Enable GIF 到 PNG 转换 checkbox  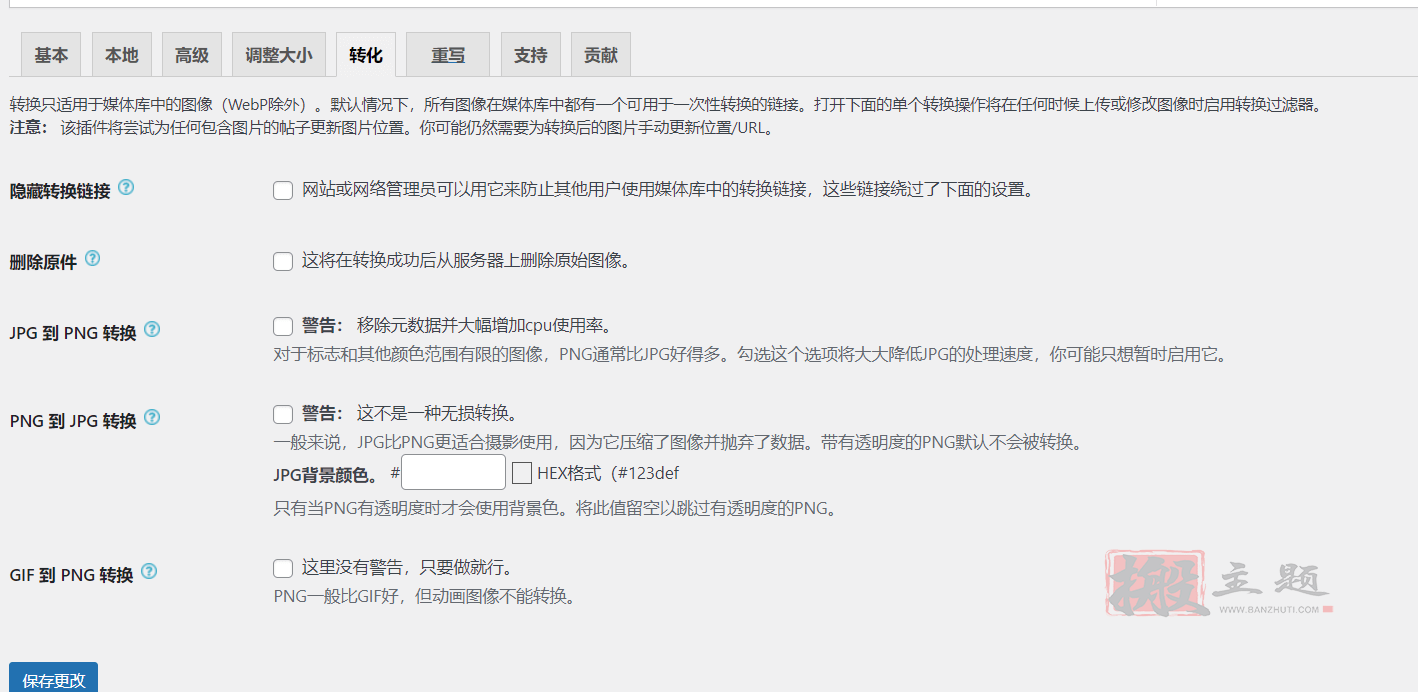tap(283, 568)
